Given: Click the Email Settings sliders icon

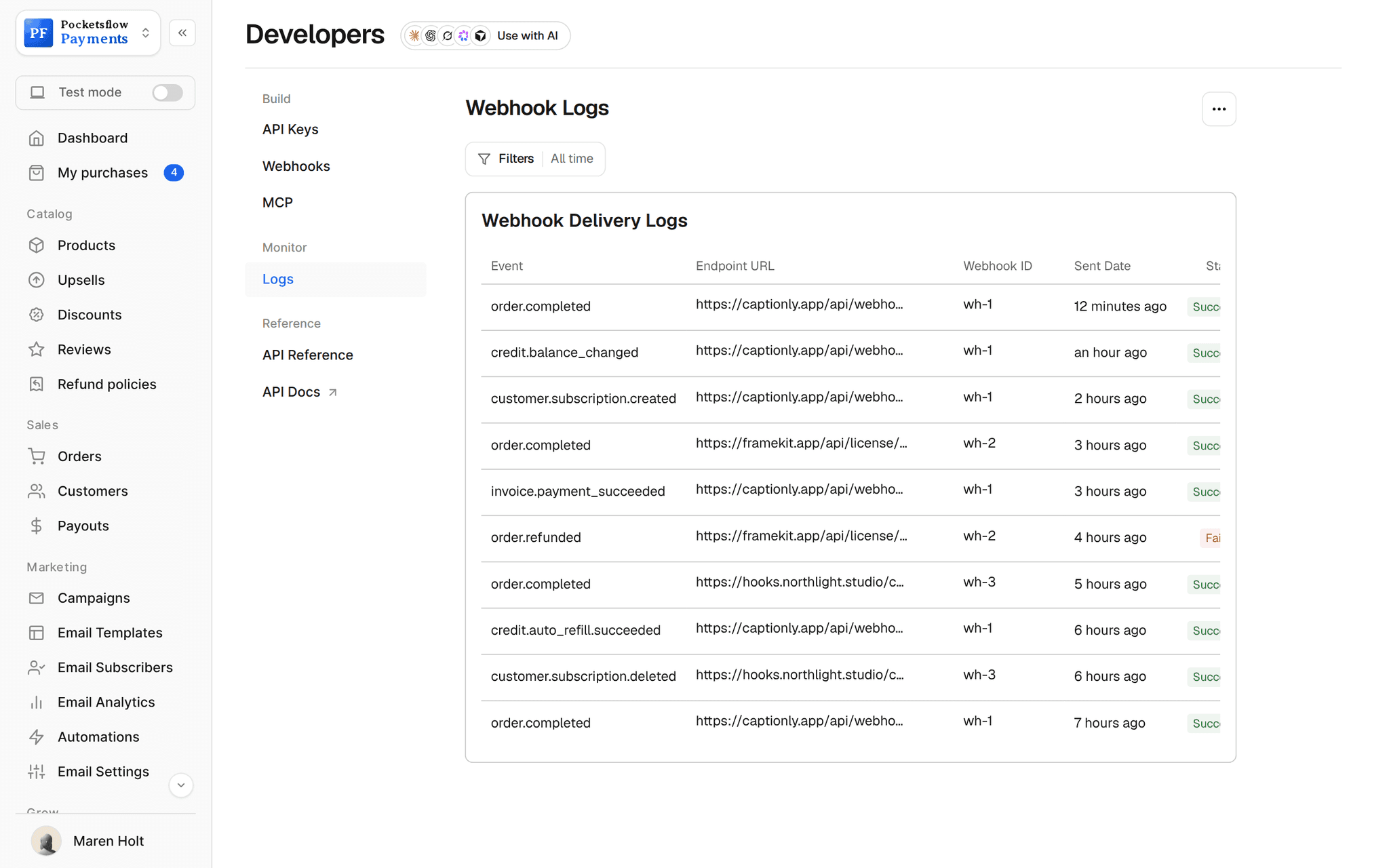Looking at the screenshot, I should pos(37,772).
